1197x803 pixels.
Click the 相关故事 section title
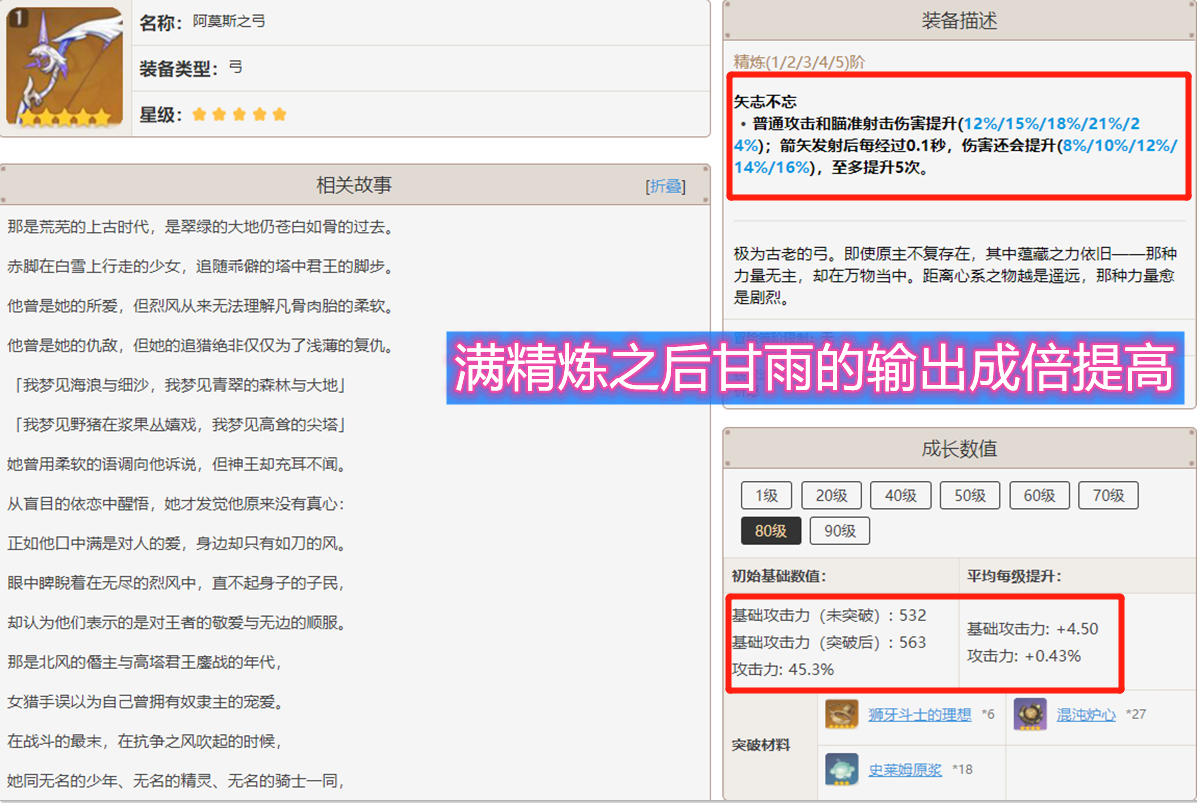click(x=354, y=186)
